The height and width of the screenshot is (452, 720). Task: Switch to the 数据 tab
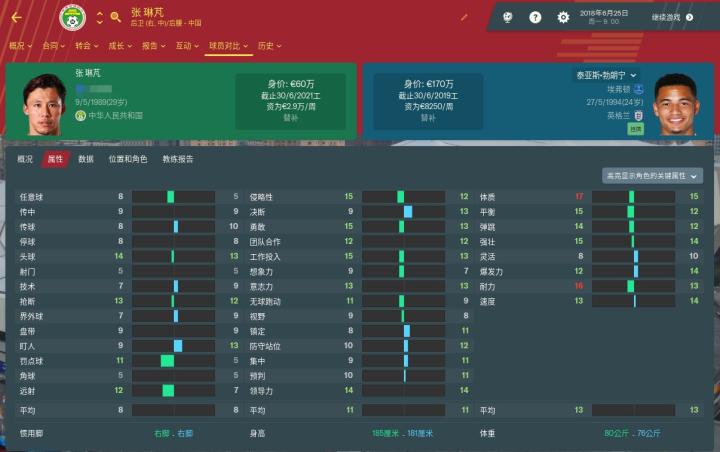pyautogui.click(x=86, y=159)
